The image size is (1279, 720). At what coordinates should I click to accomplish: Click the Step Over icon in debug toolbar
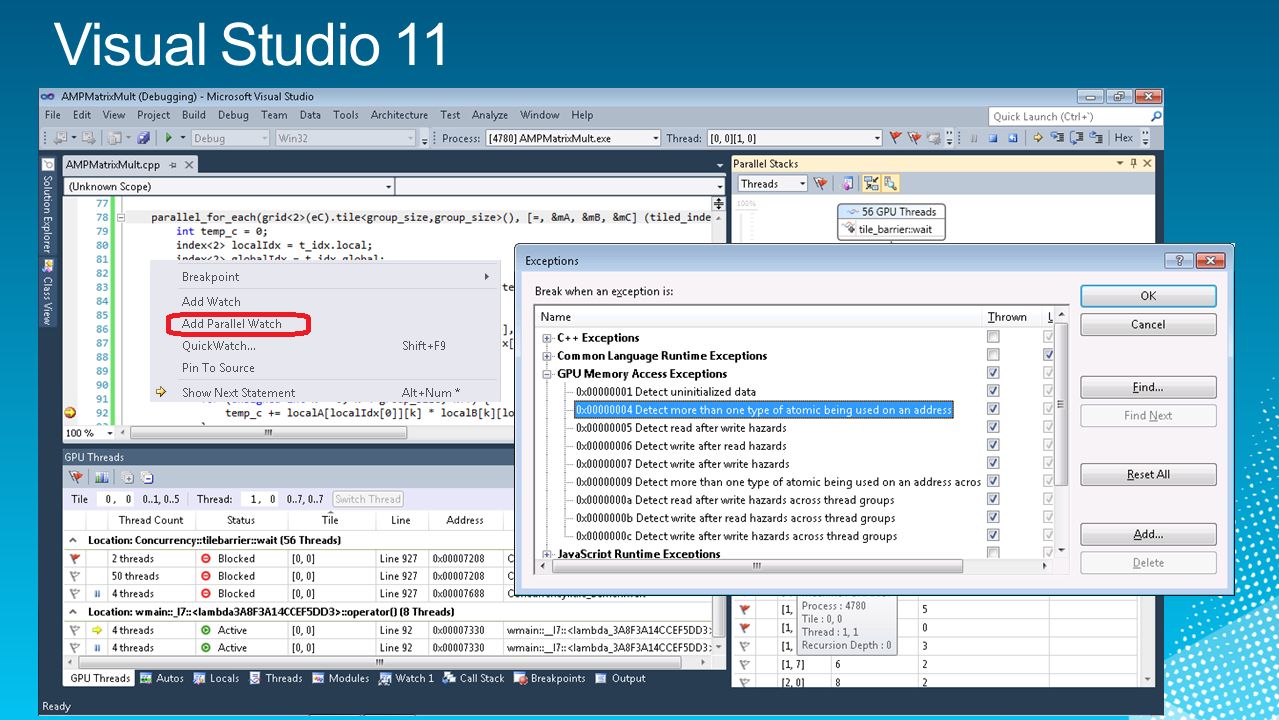(x=1077, y=138)
